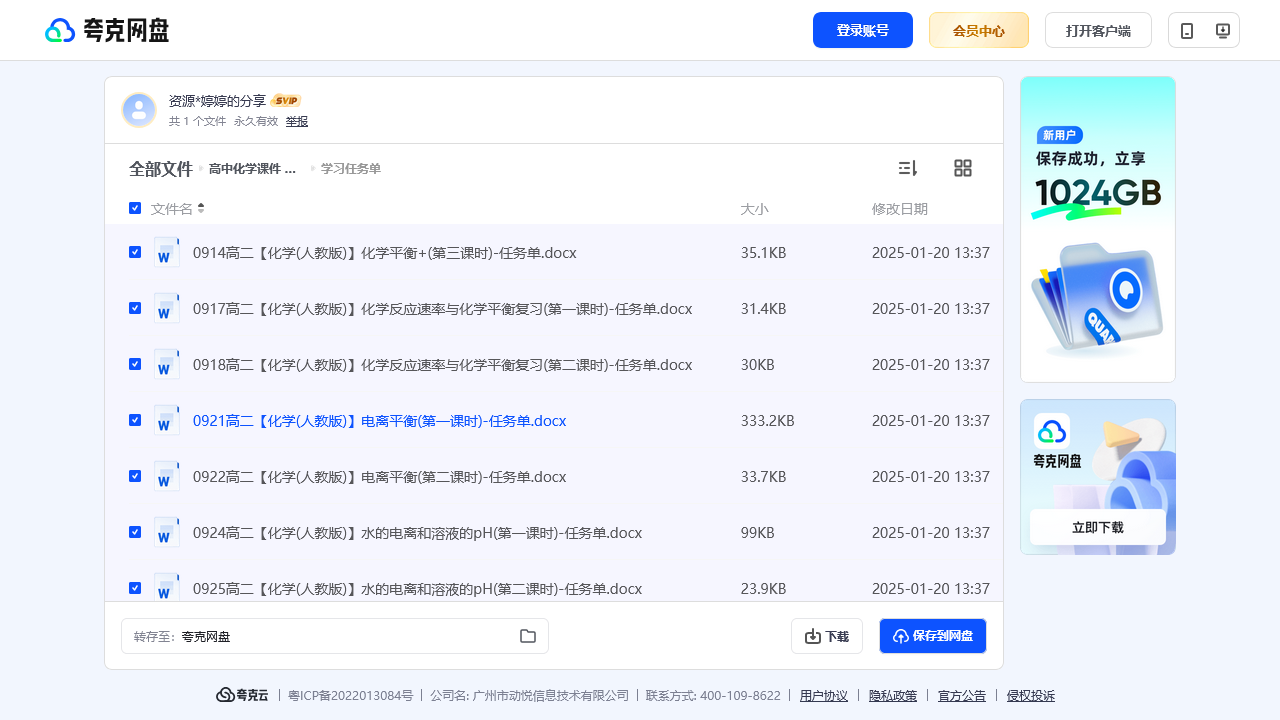
Task: Open file 0924高二 水的电离和溶液的pH(第一课时)
Action: (417, 533)
